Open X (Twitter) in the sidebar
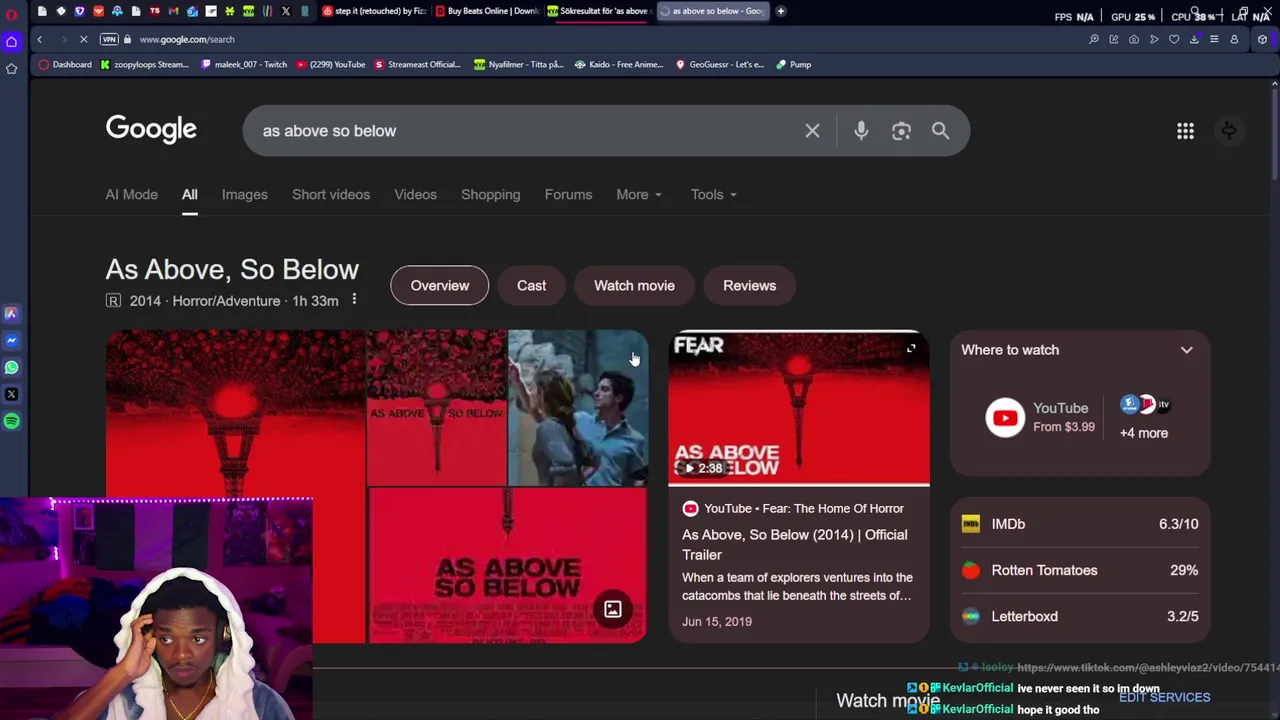Screen dimensions: 1280x720 [12, 394]
